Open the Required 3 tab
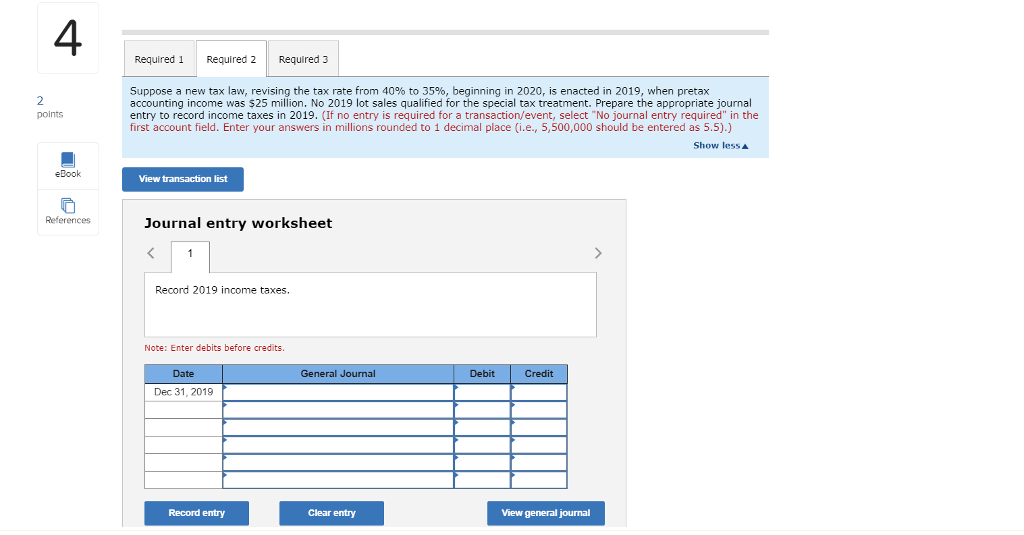 tap(303, 59)
